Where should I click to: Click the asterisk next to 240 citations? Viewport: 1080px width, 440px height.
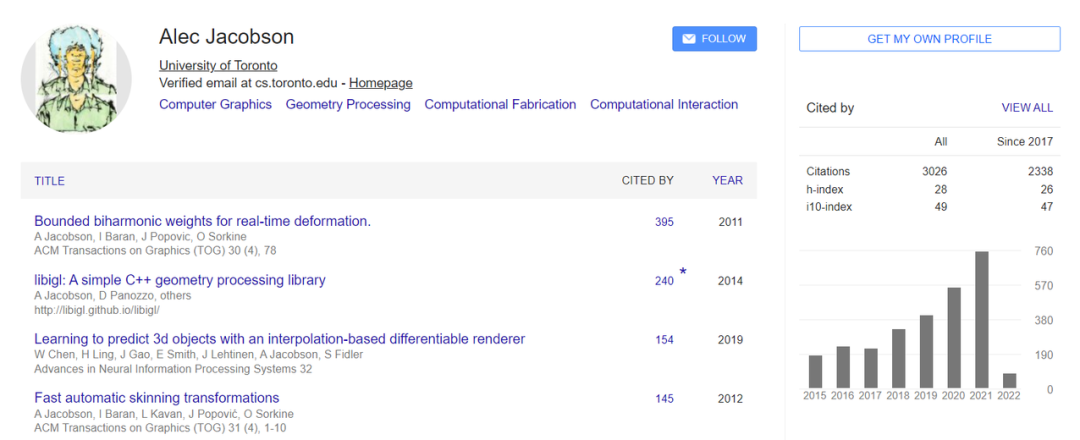pyautogui.click(x=683, y=272)
